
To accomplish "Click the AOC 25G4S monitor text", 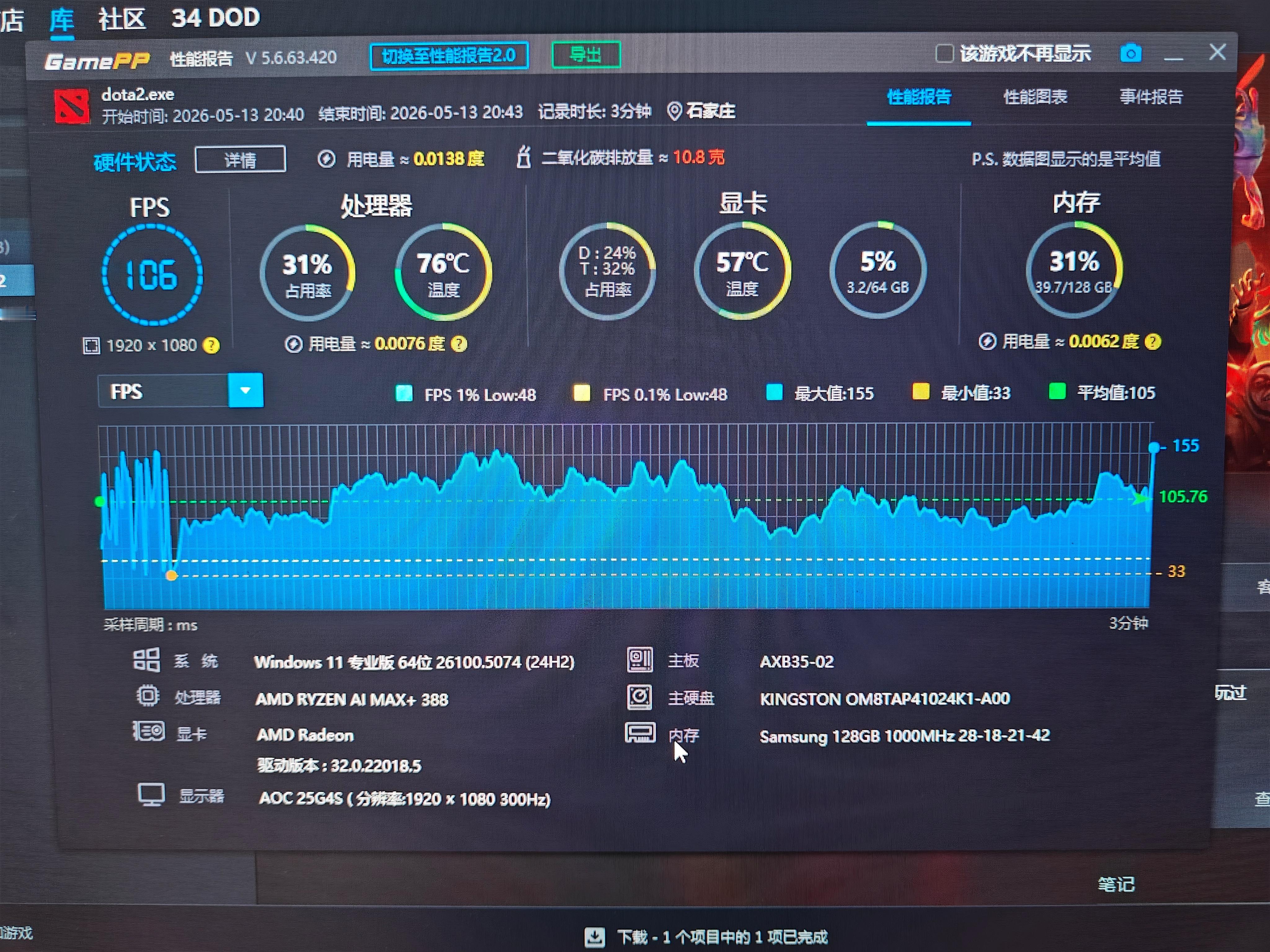I will [405, 799].
